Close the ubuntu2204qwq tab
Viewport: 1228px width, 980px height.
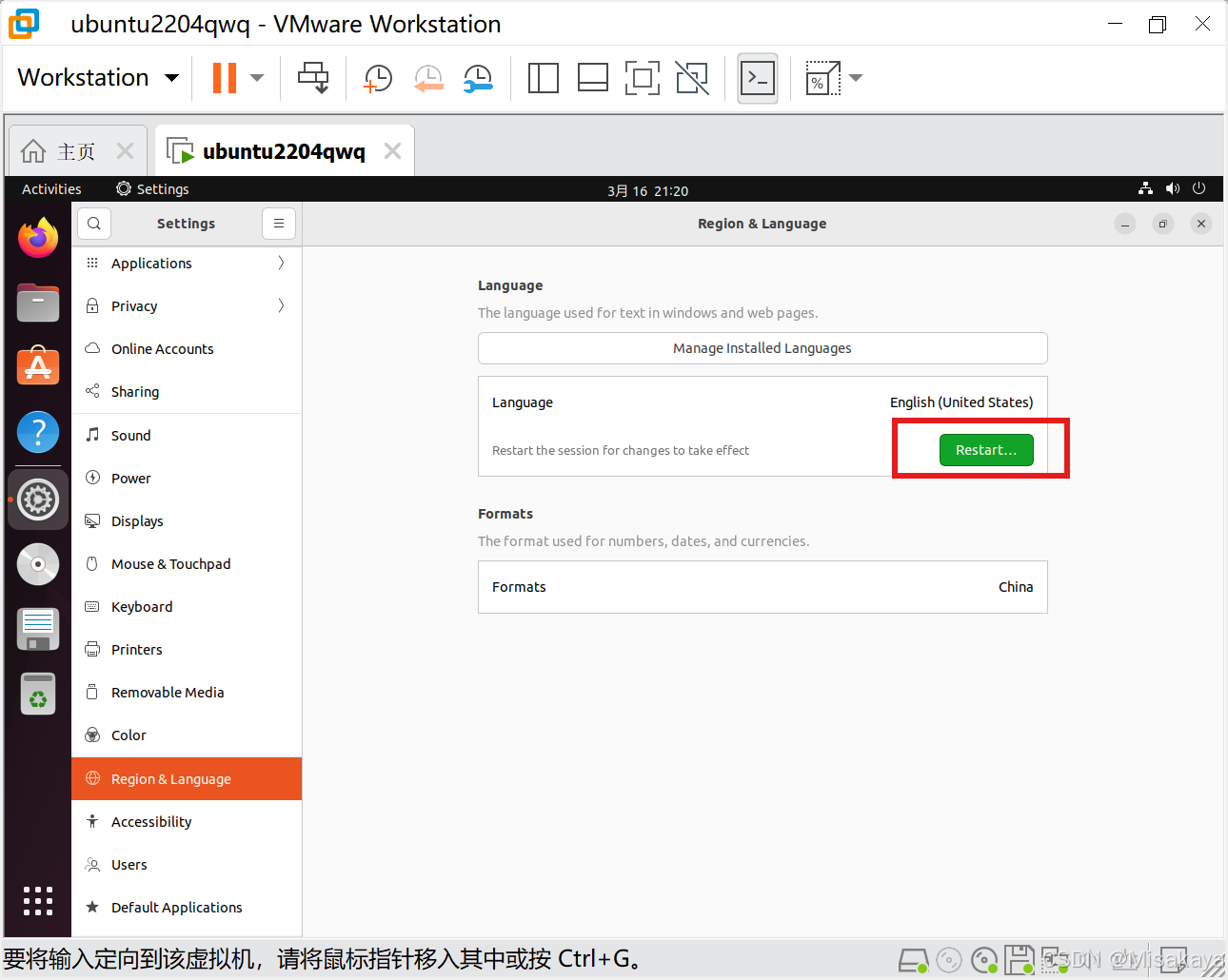coord(392,151)
